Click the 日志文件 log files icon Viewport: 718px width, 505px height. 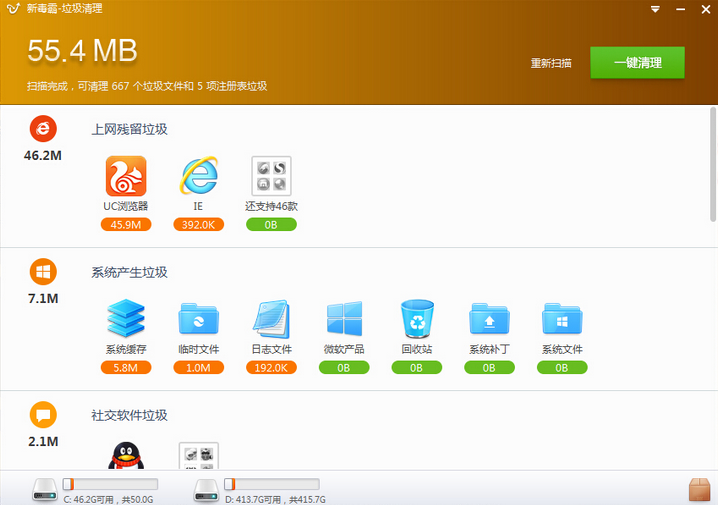[x=271, y=320]
